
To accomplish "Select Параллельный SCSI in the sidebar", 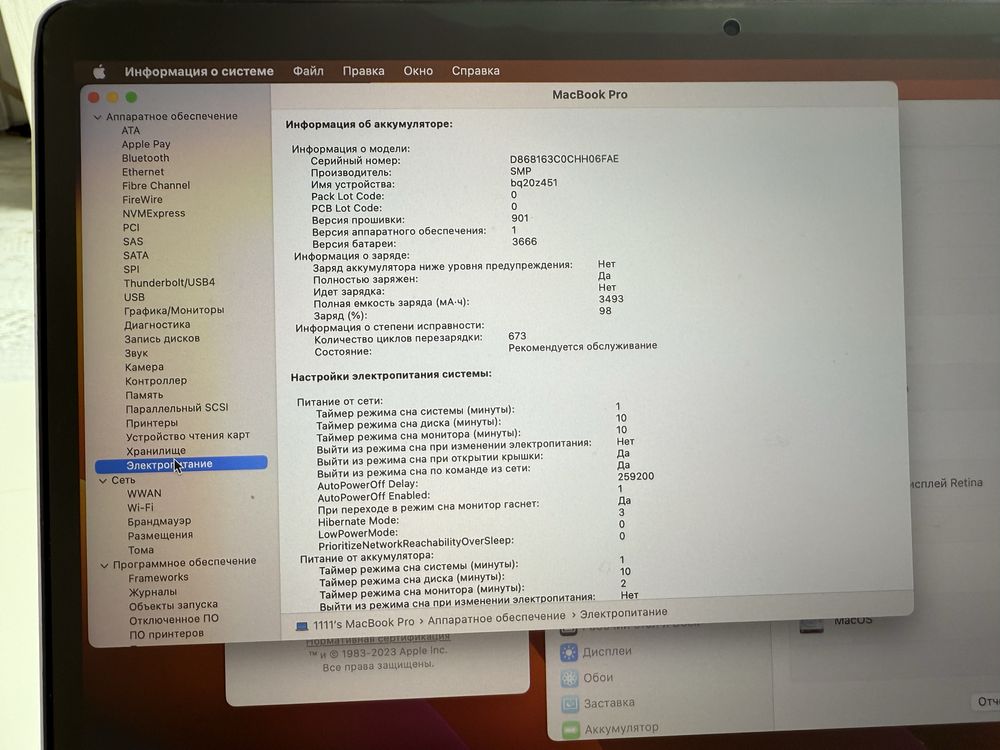I will coord(177,408).
